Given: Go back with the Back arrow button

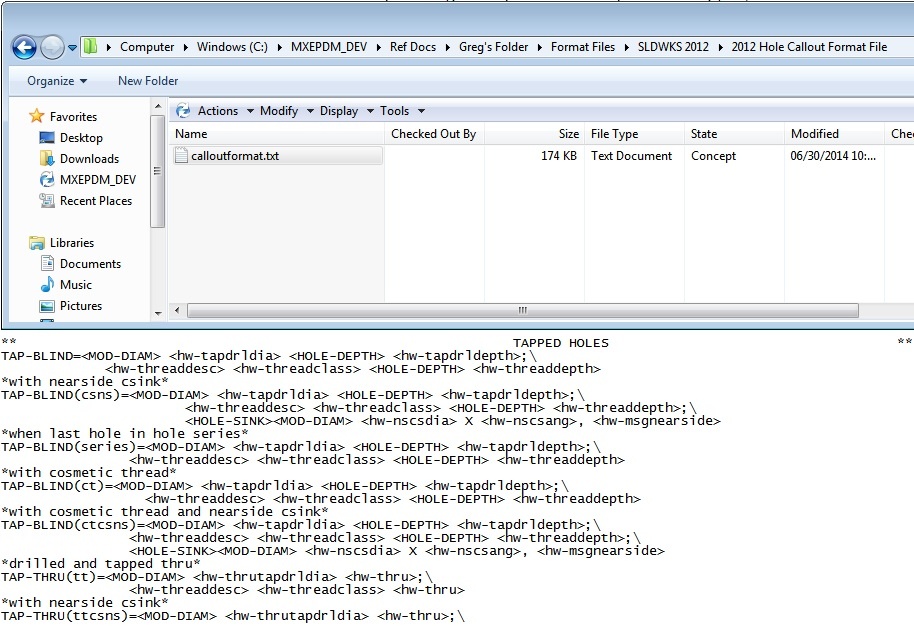Looking at the screenshot, I should [x=24, y=47].
